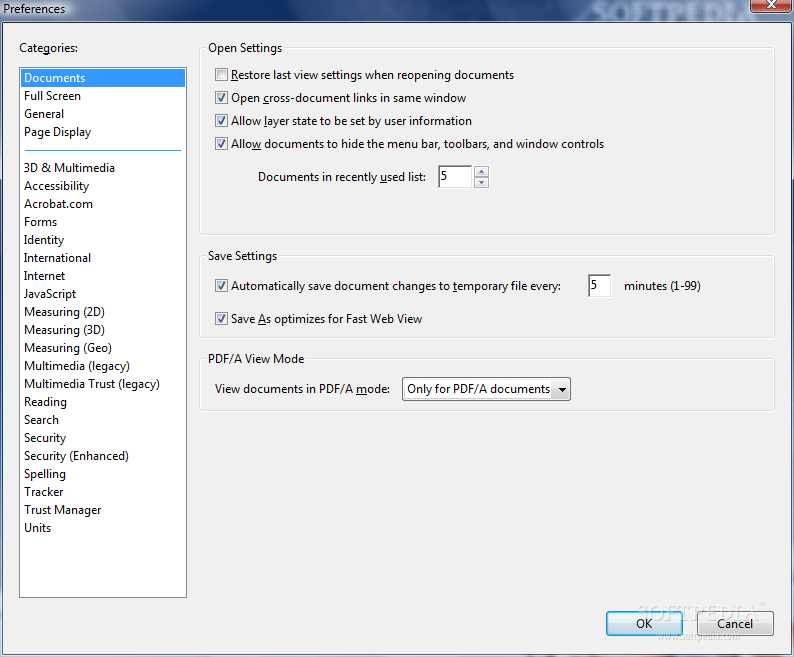Select Measuring (Geo) category
The image size is (794, 657).
point(103,347)
